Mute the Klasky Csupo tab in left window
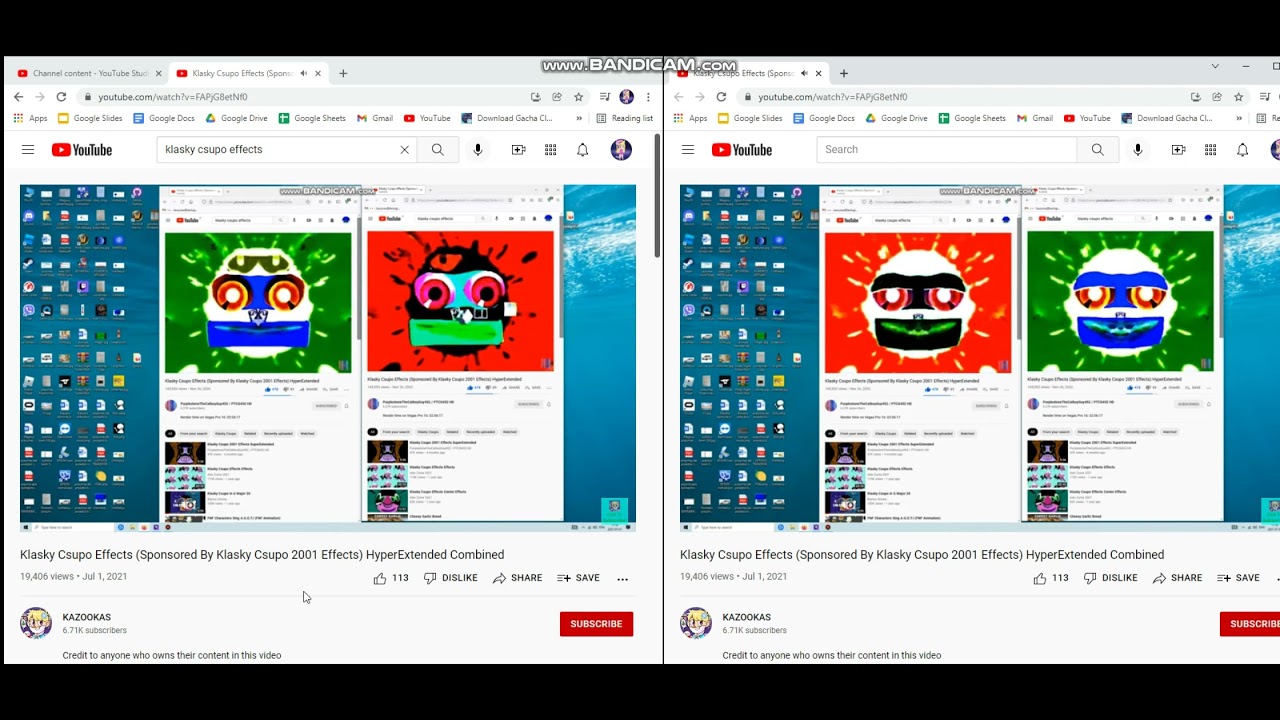1280x720 pixels. (x=303, y=73)
